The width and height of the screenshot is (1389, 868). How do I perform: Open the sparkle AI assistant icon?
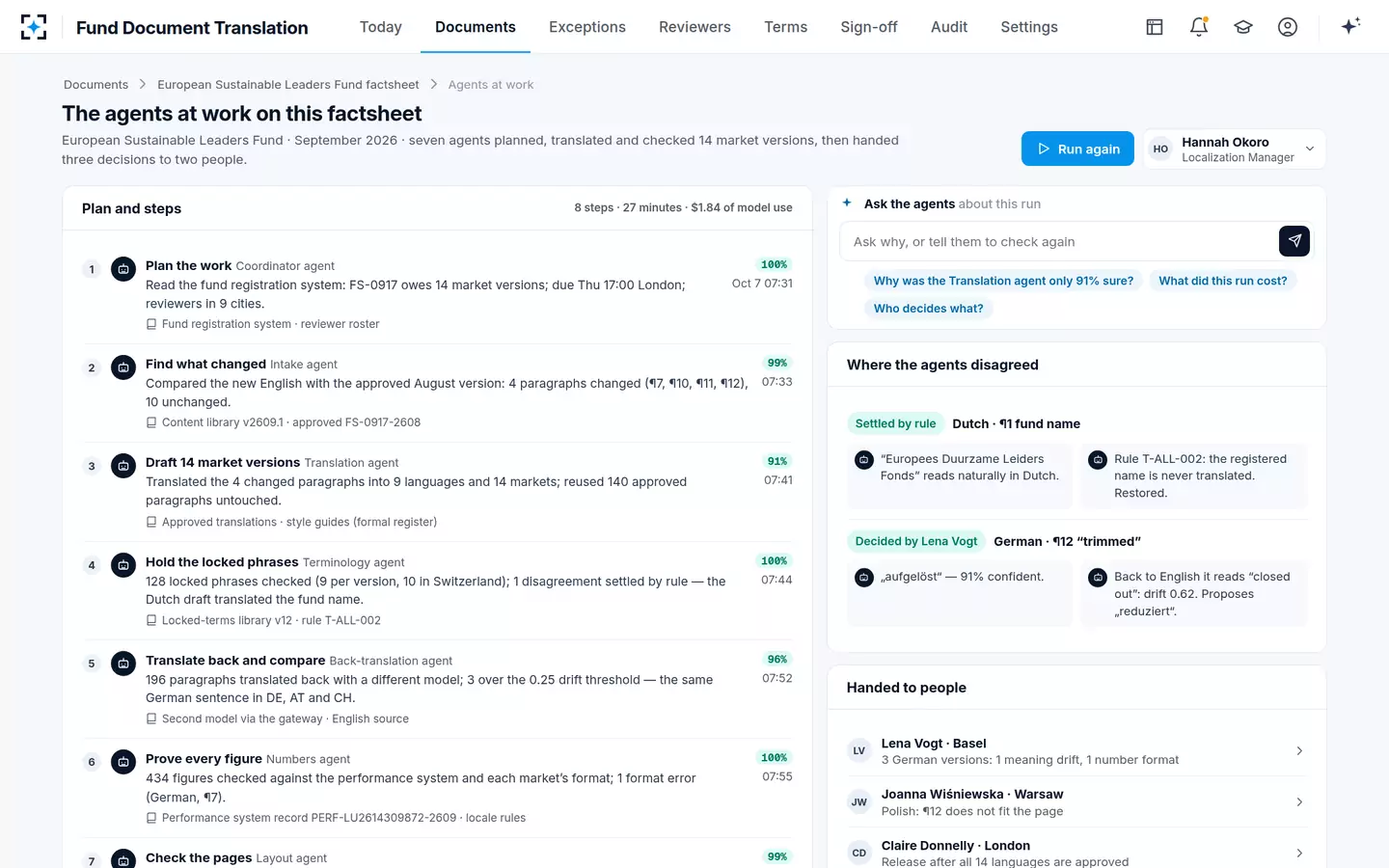tap(1350, 26)
